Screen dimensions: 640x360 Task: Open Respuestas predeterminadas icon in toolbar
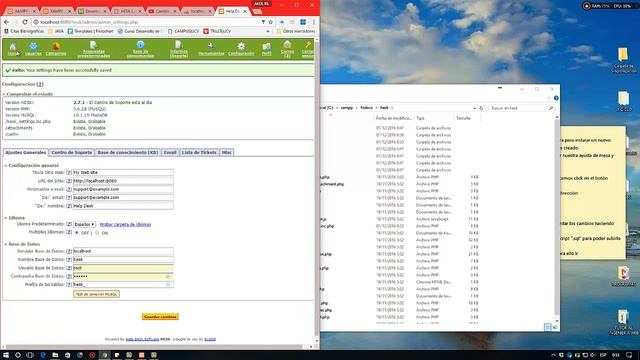(x=93, y=49)
